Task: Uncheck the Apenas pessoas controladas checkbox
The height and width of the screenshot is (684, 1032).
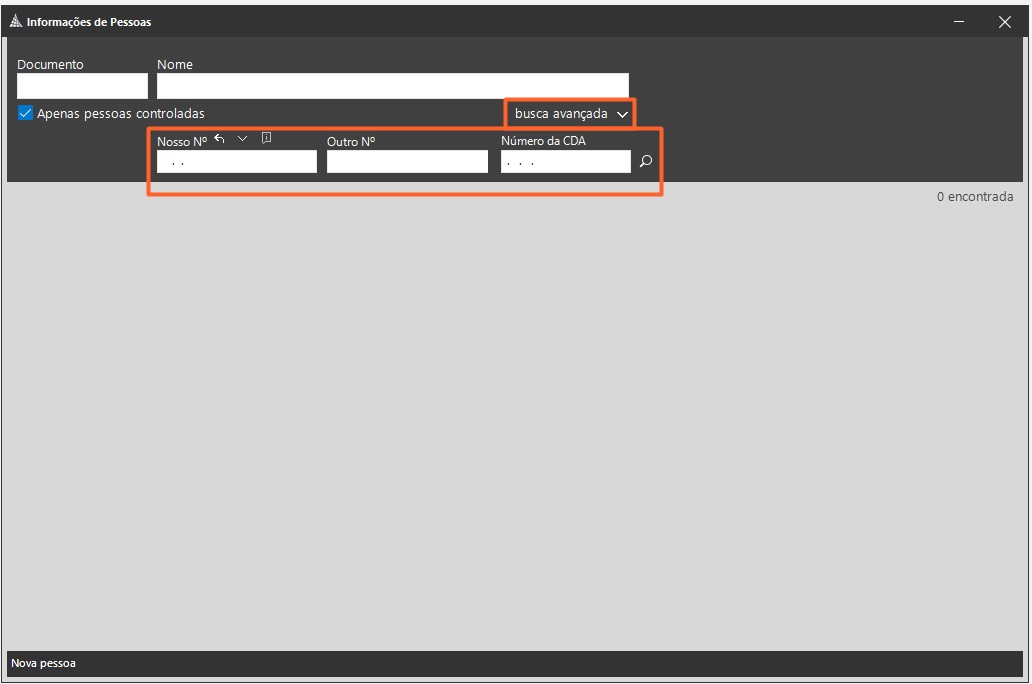Action: point(26,113)
